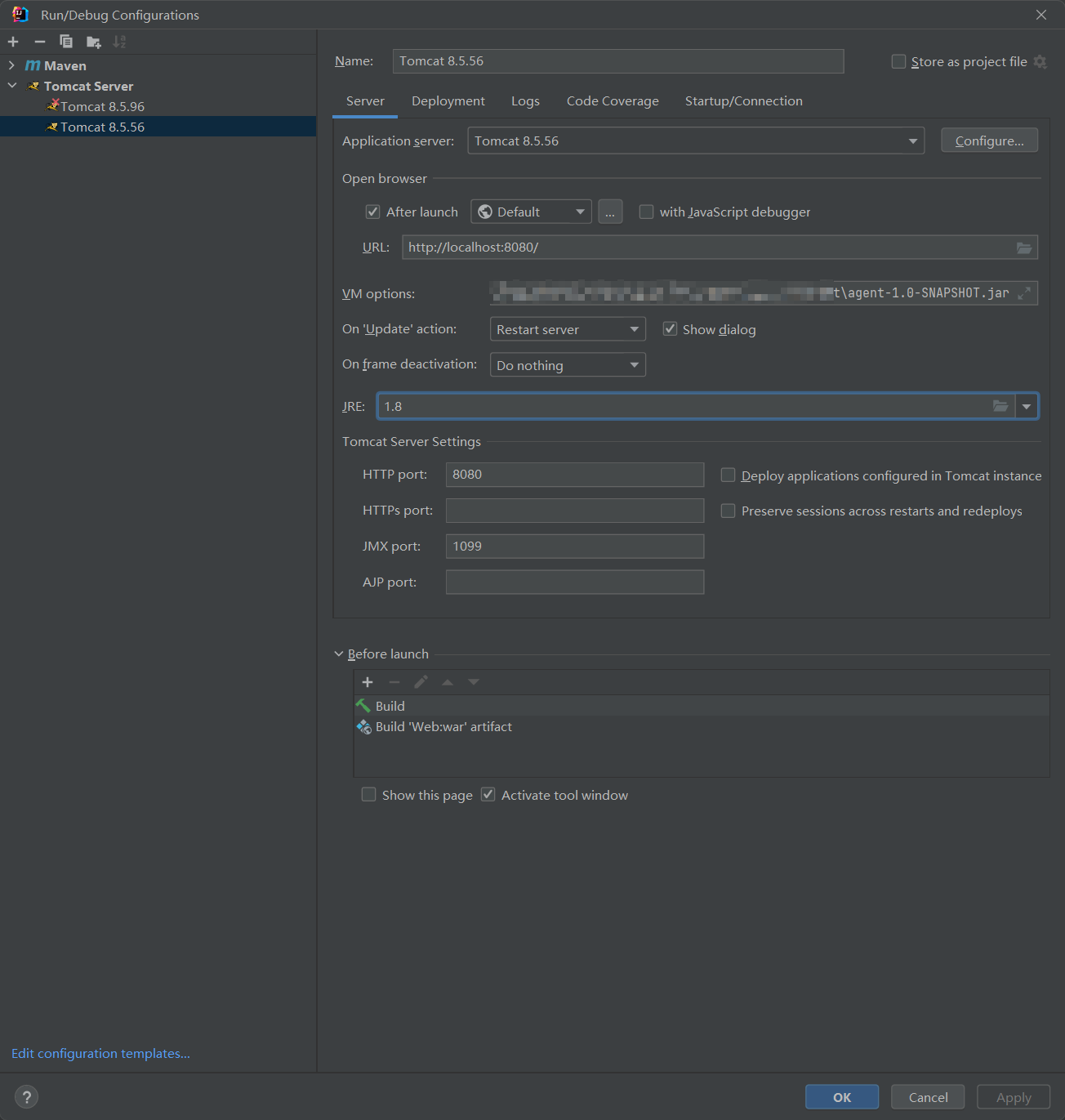This screenshot has height=1120, width=1065.
Task: Open Edit configuration templates link
Action: pos(100,1053)
